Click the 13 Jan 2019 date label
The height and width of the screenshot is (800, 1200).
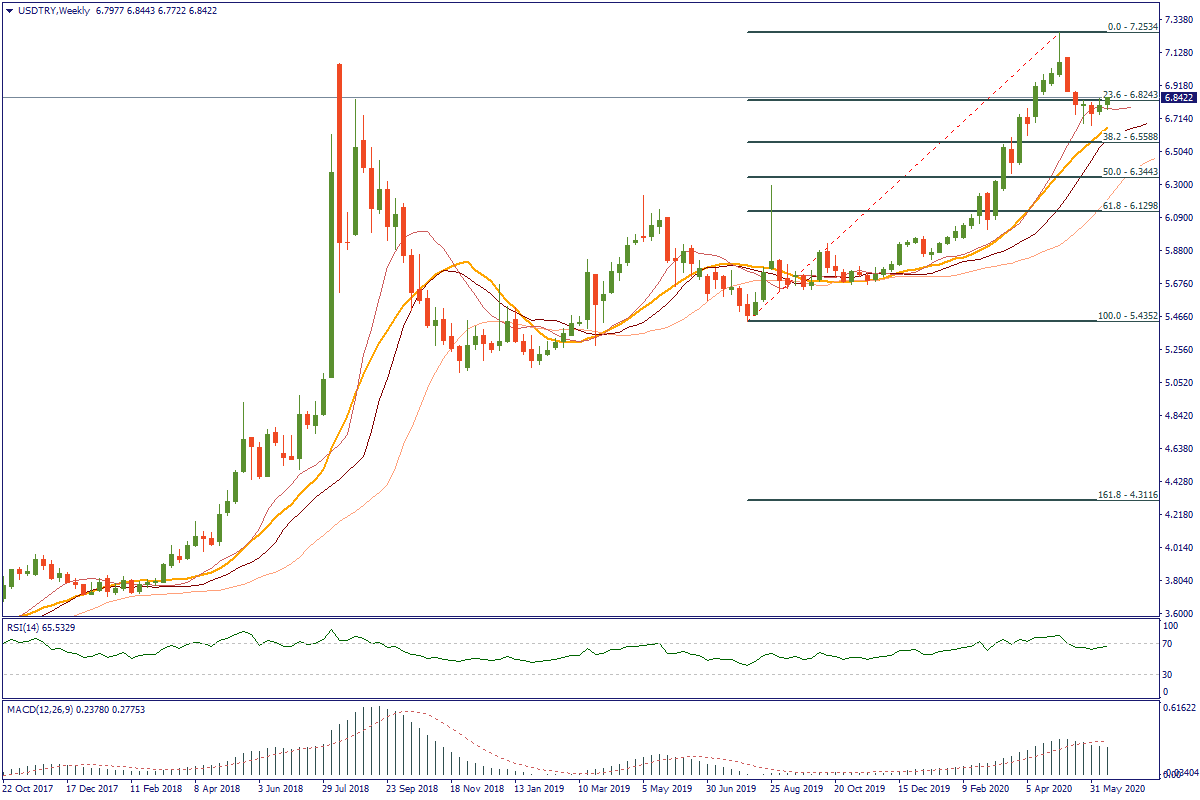(535, 788)
